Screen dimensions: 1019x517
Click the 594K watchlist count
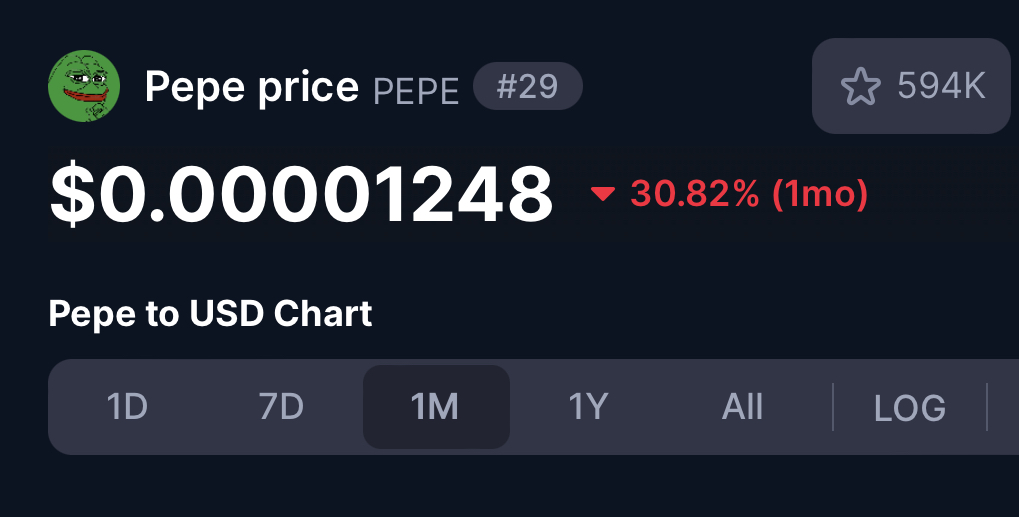coord(942,86)
